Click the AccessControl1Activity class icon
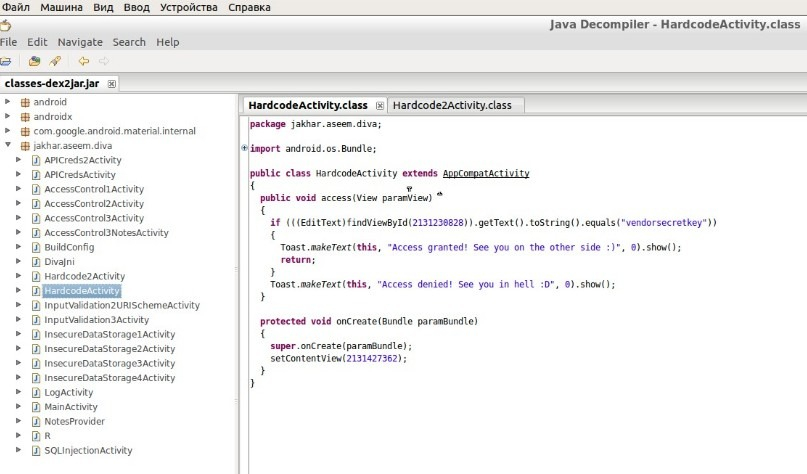This screenshot has height=474, width=807. pos(36,189)
